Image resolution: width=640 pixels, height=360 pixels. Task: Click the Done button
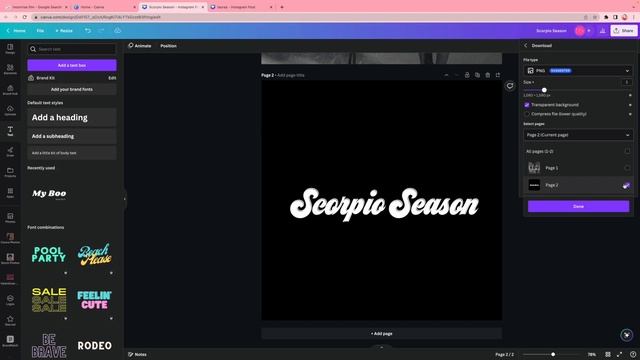[578, 207]
